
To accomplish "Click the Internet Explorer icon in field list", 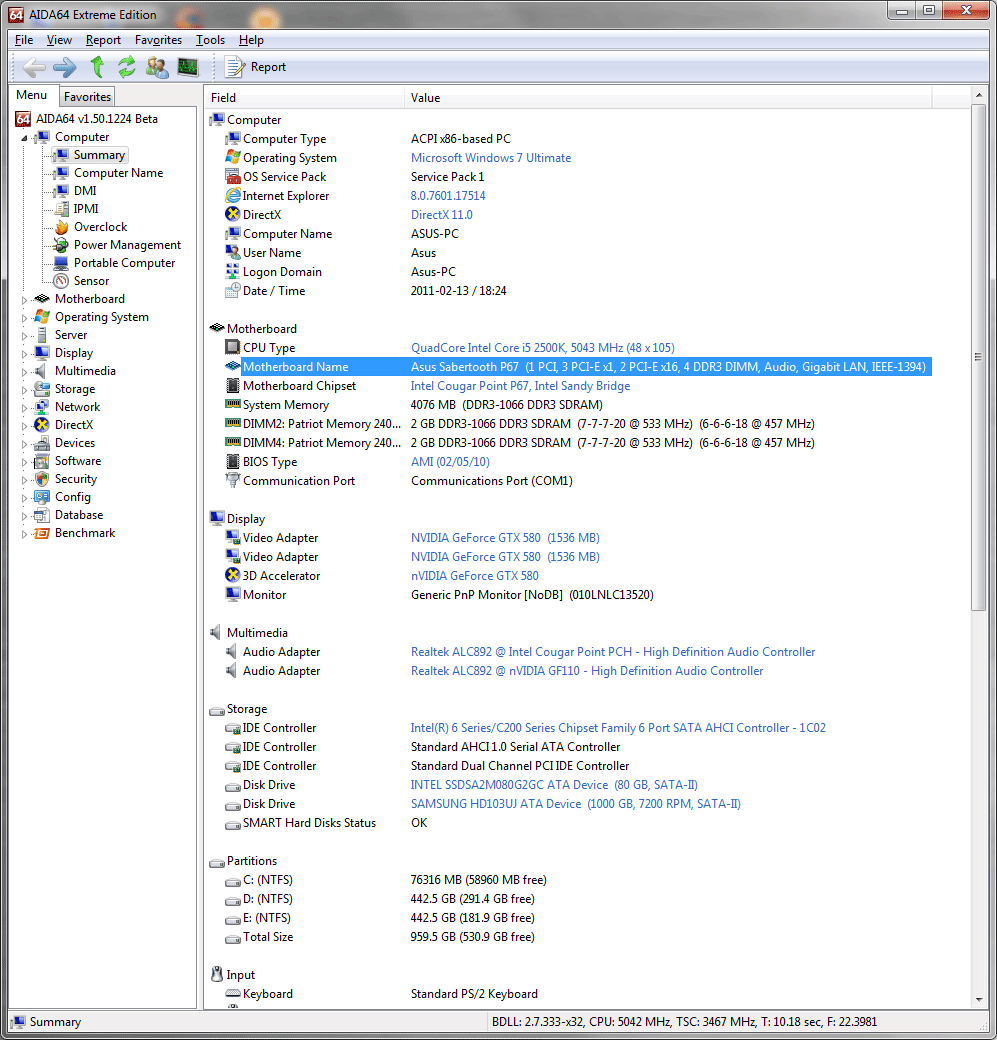I will (233, 196).
